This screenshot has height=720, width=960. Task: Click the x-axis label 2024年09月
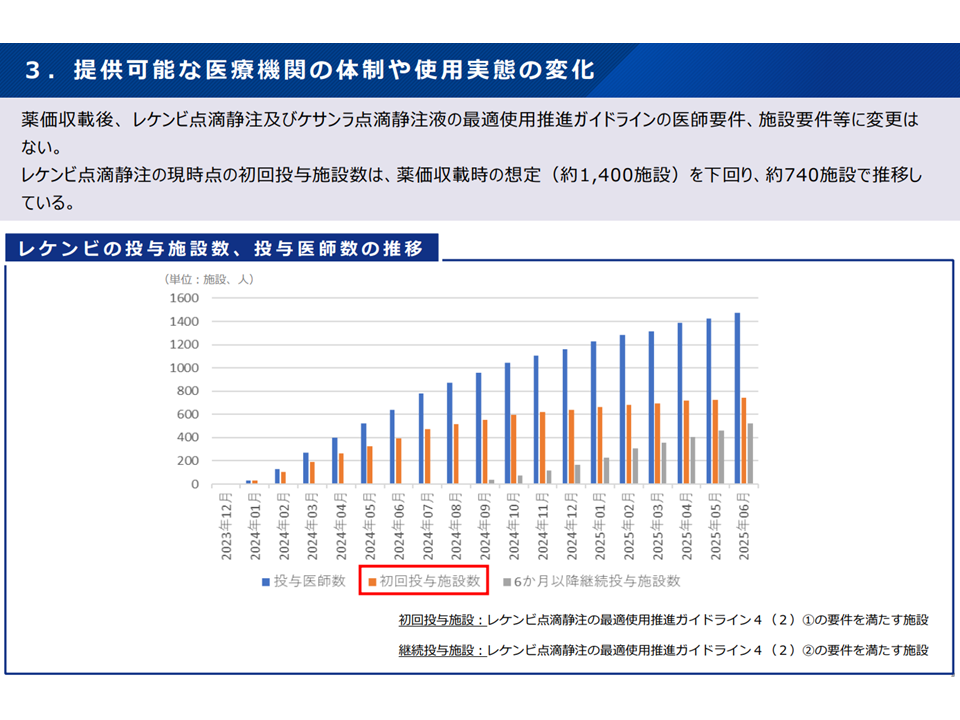486,527
